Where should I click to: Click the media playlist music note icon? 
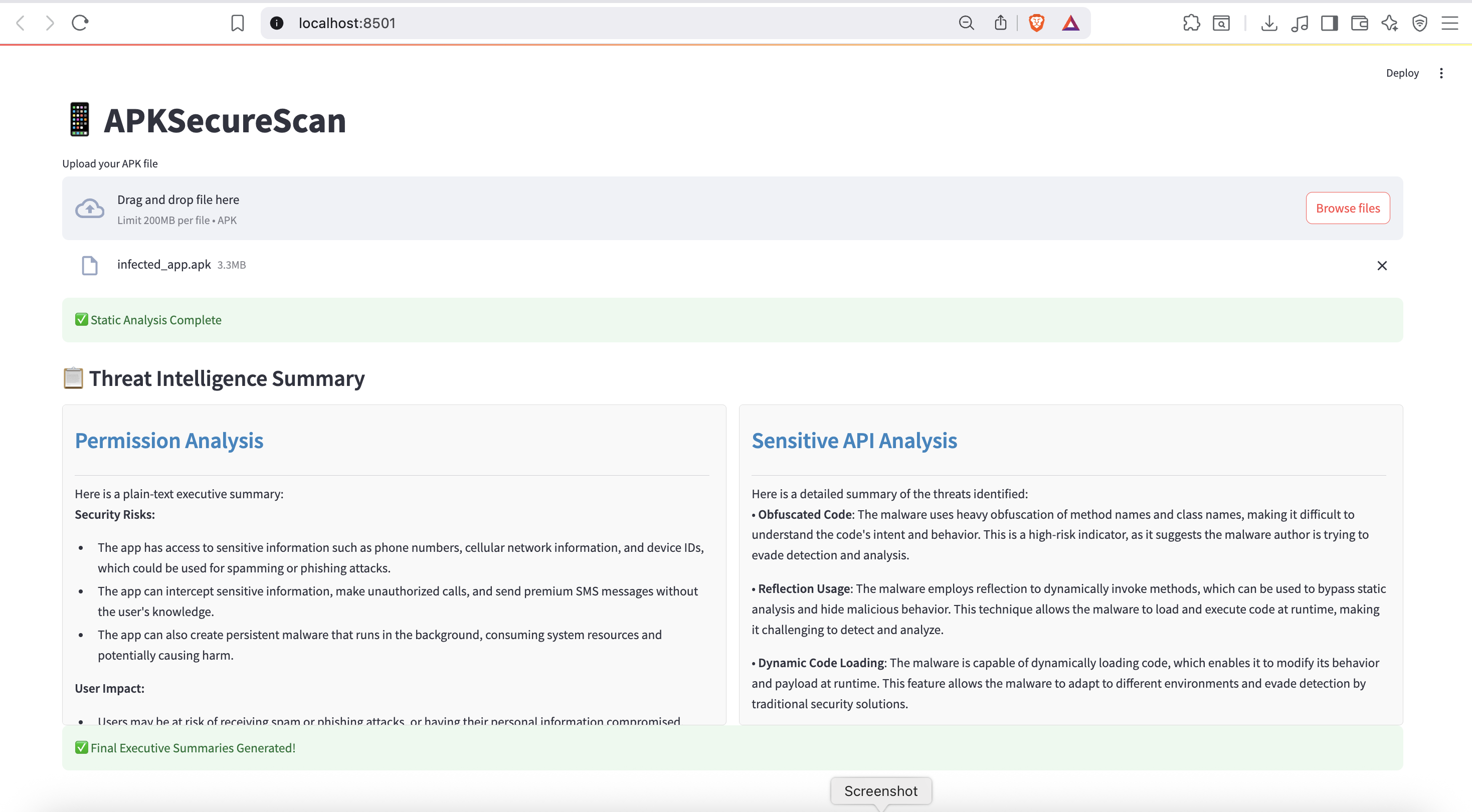pos(1300,23)
